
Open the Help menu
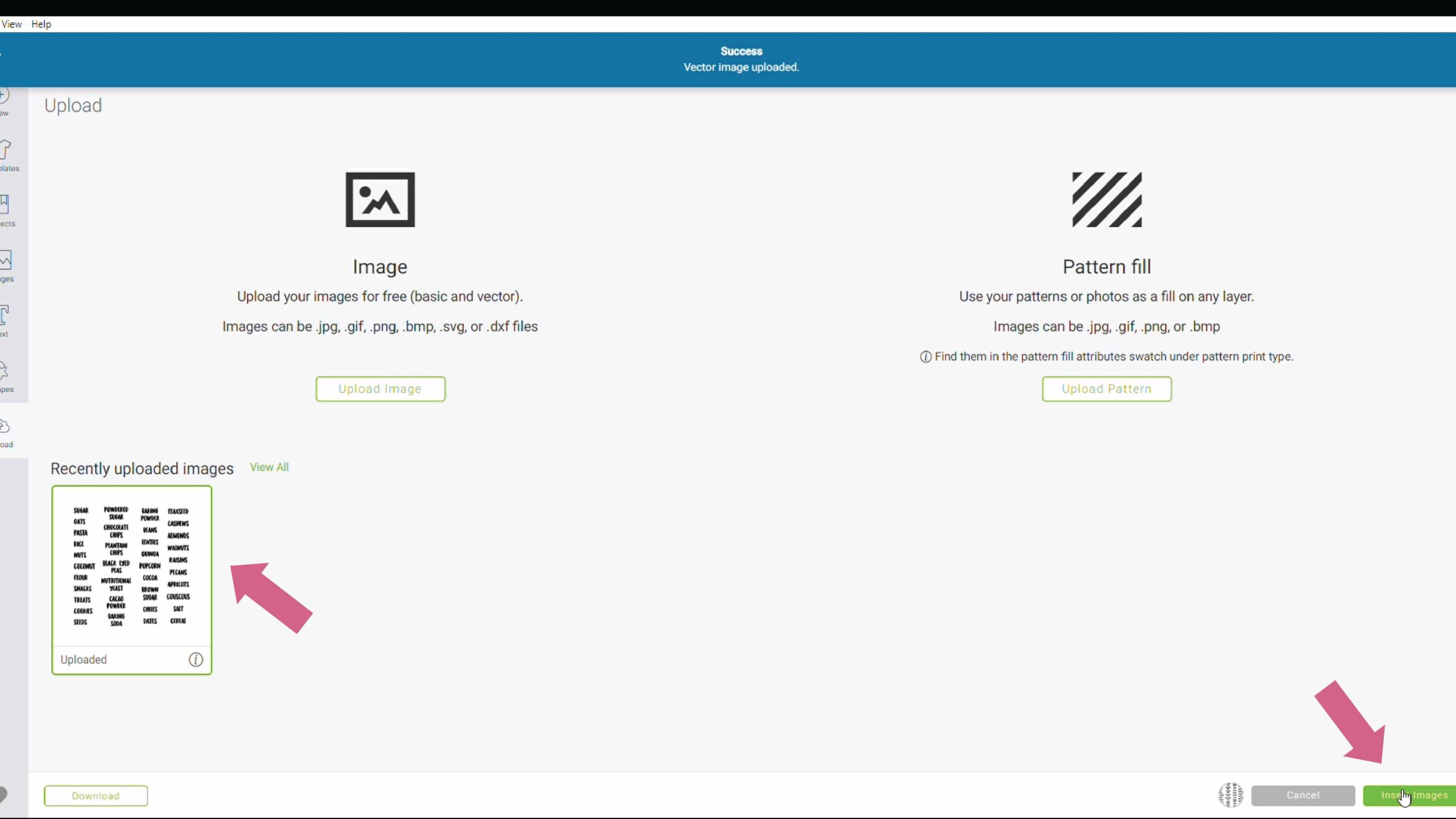click(40, 24)
